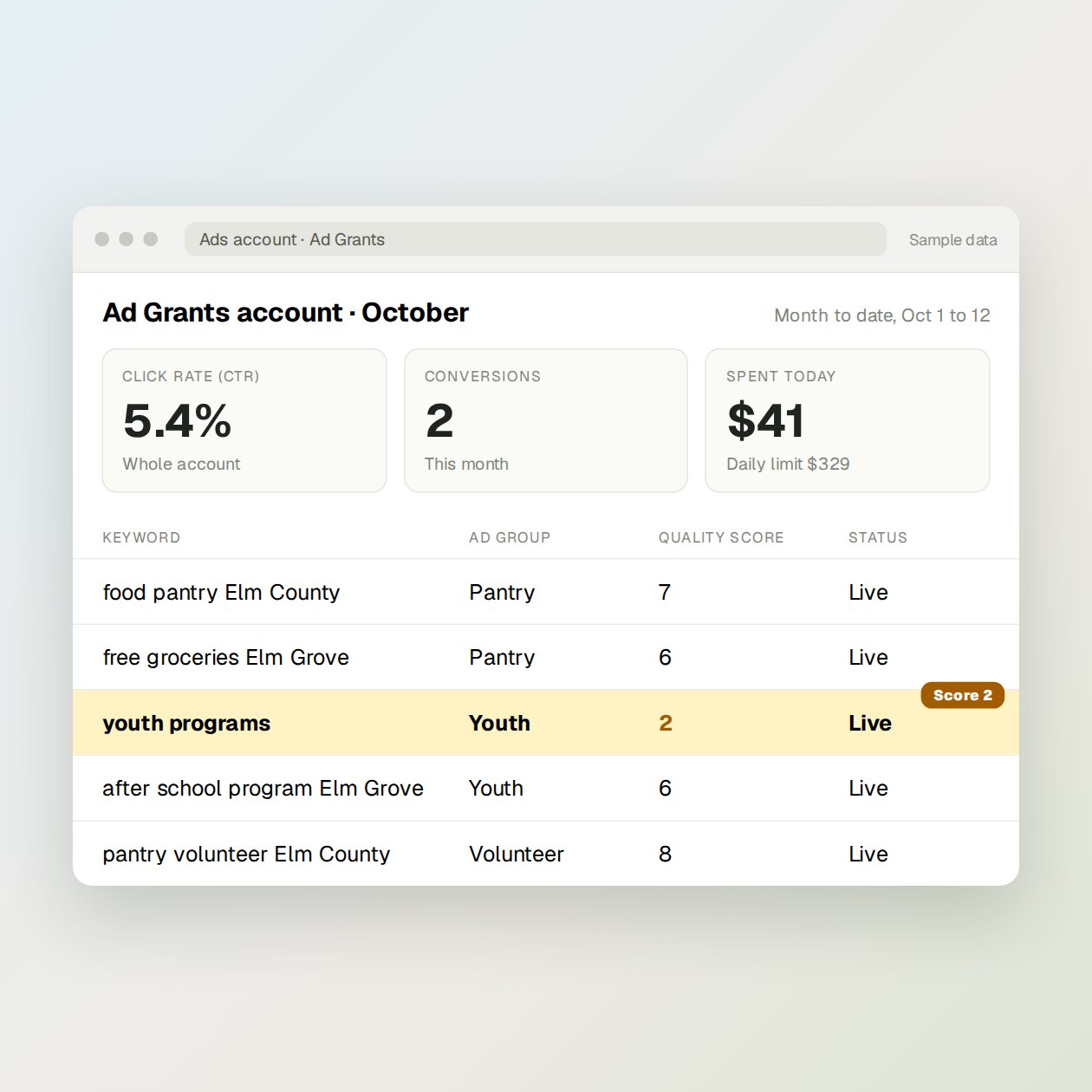Open the Click Rate (CTR) card
This screenshot has width=1092, height=1092.
[x=244, y=420]
